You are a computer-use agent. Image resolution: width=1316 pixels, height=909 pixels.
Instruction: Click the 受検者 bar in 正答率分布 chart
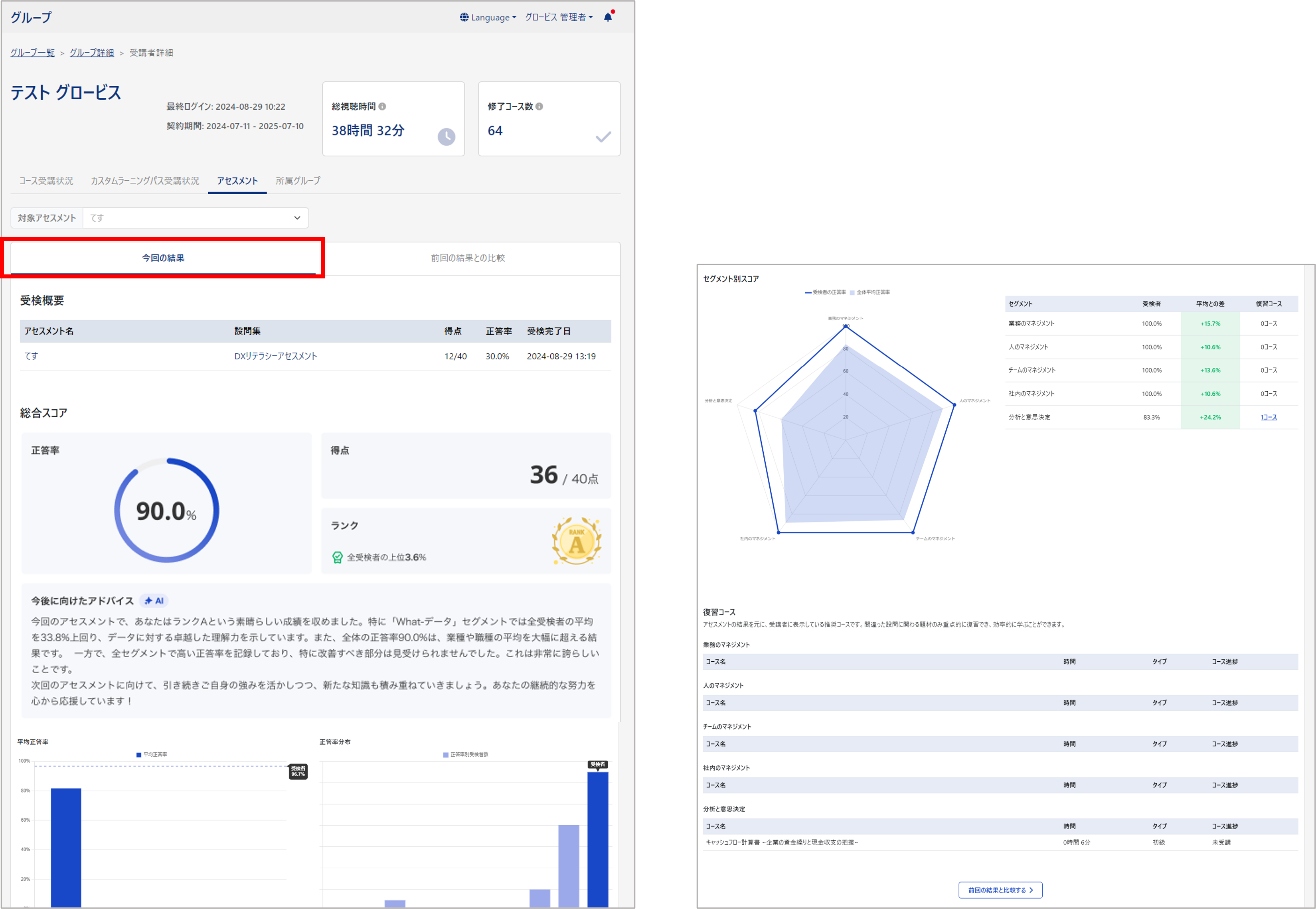[598, 839]
